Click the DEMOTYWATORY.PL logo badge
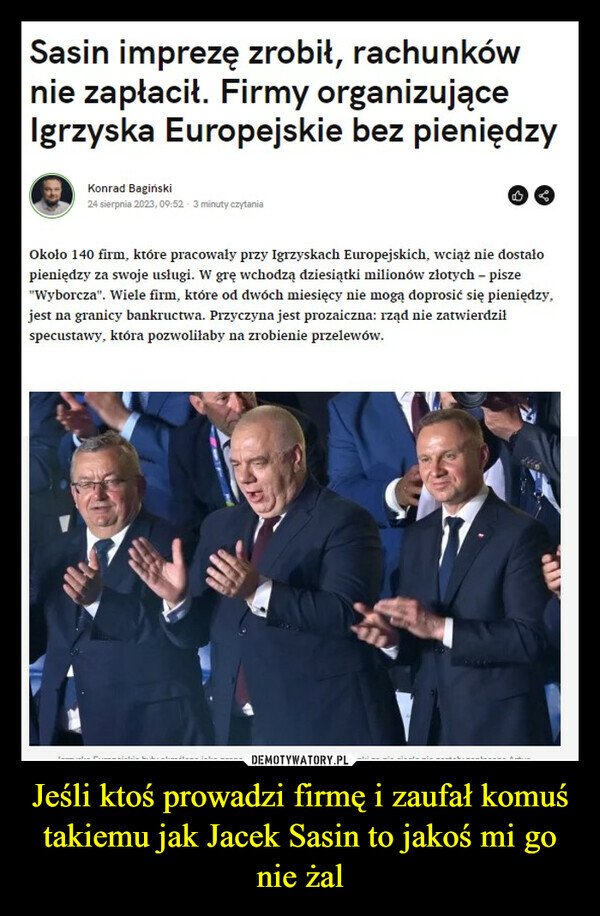Image resolution: width=600 pixels, height=916 pixels. click(299, 760)
